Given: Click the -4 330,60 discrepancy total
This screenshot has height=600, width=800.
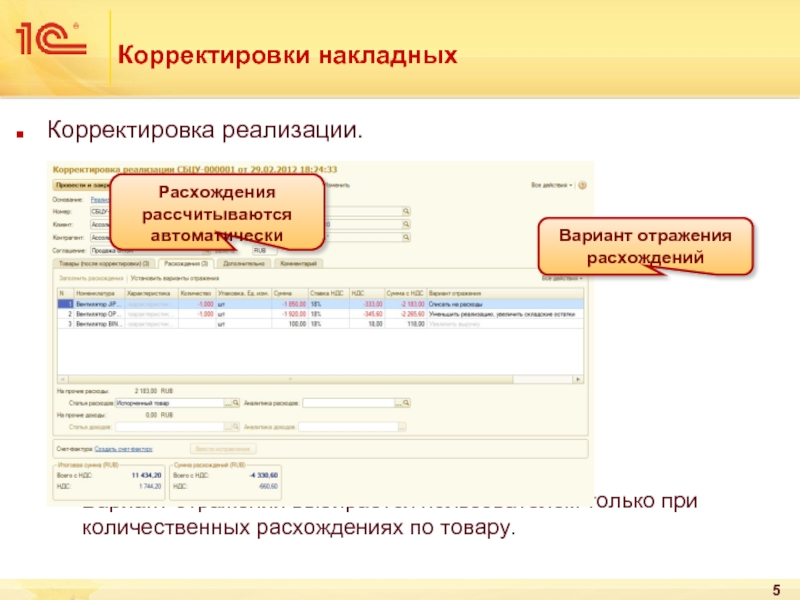Looking at the screenshot, I should [264, 476].
